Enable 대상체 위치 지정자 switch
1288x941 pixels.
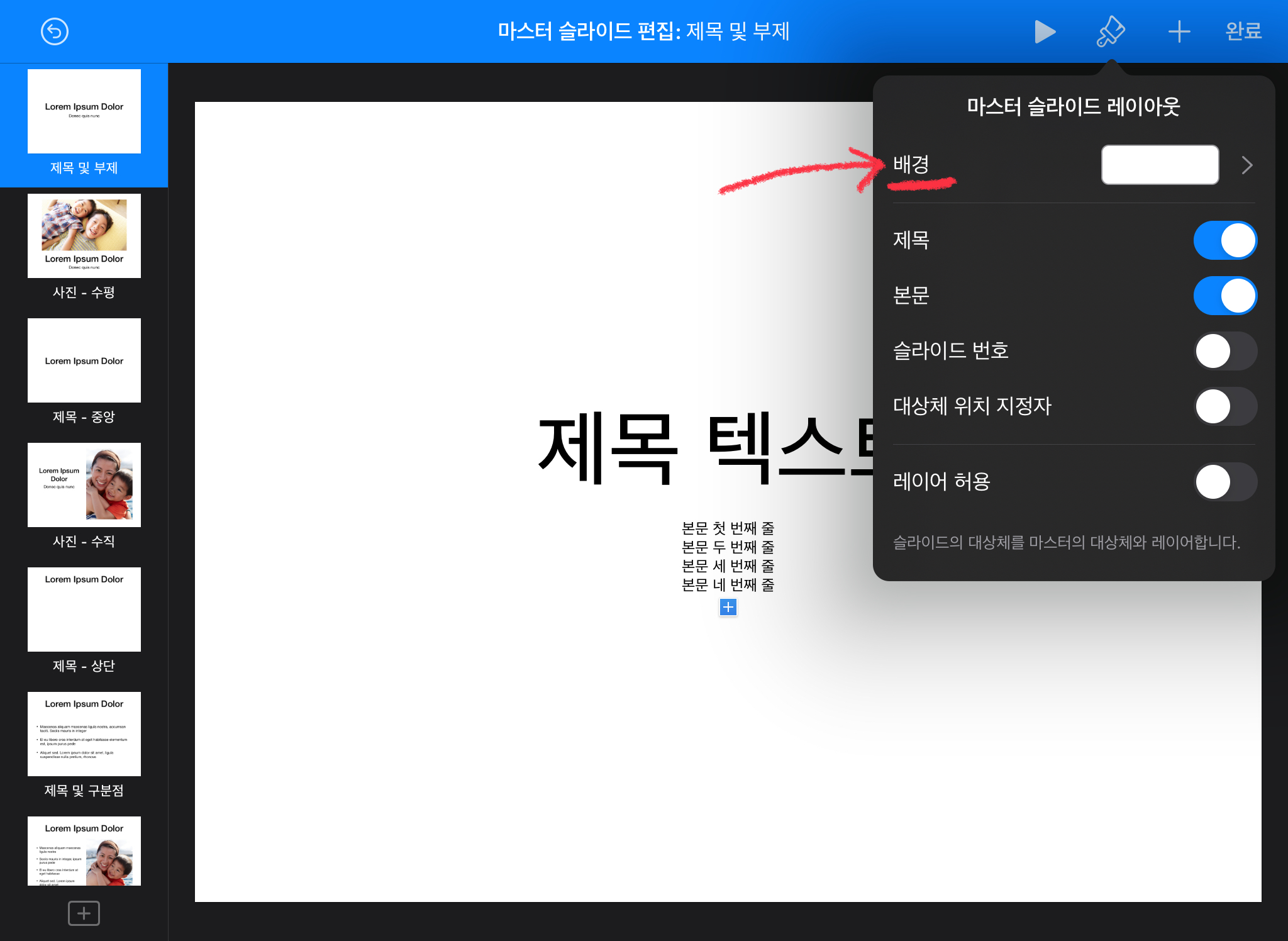1224,406
